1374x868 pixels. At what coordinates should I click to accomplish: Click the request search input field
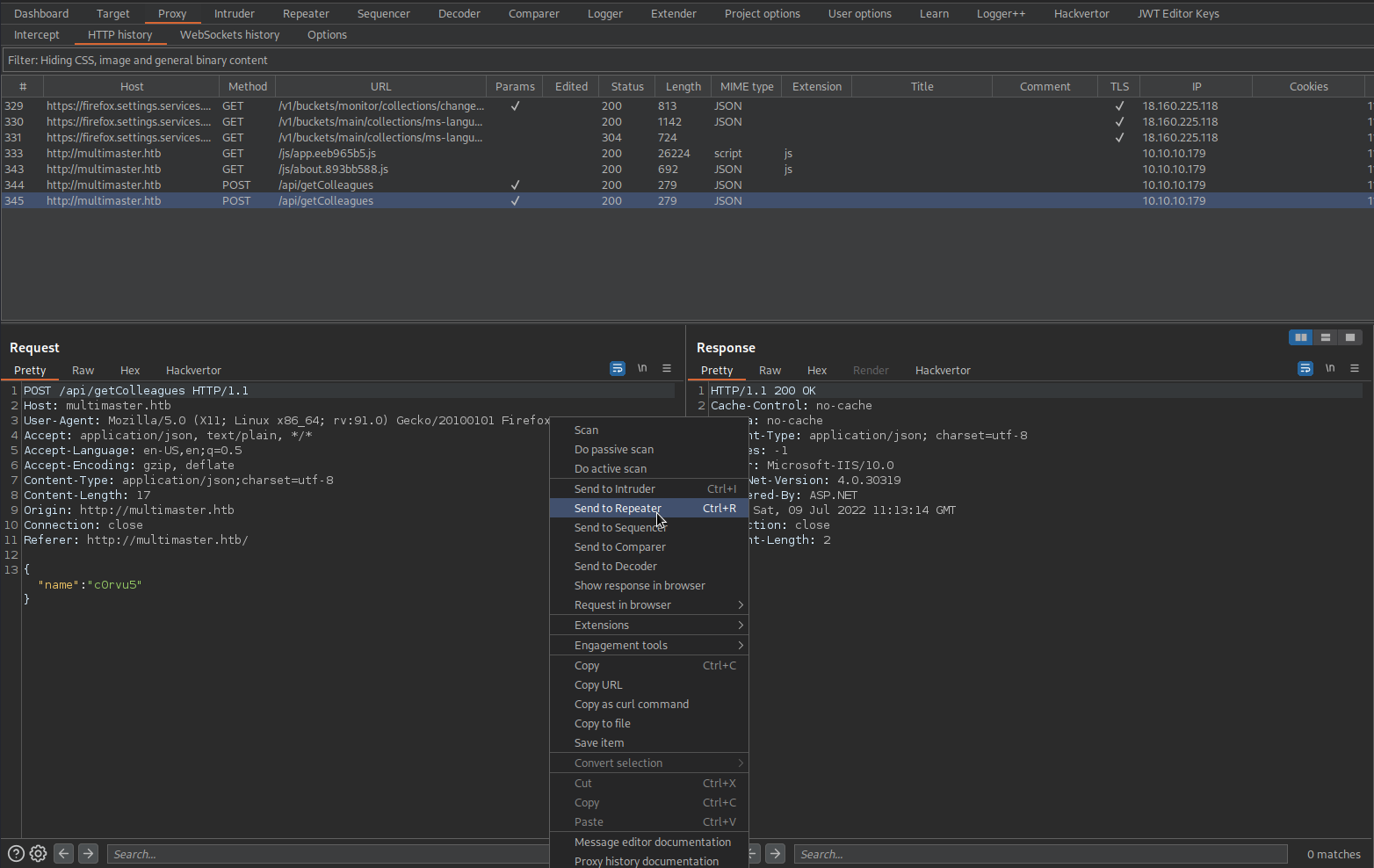pyautogui.click(x=328, y=854)
